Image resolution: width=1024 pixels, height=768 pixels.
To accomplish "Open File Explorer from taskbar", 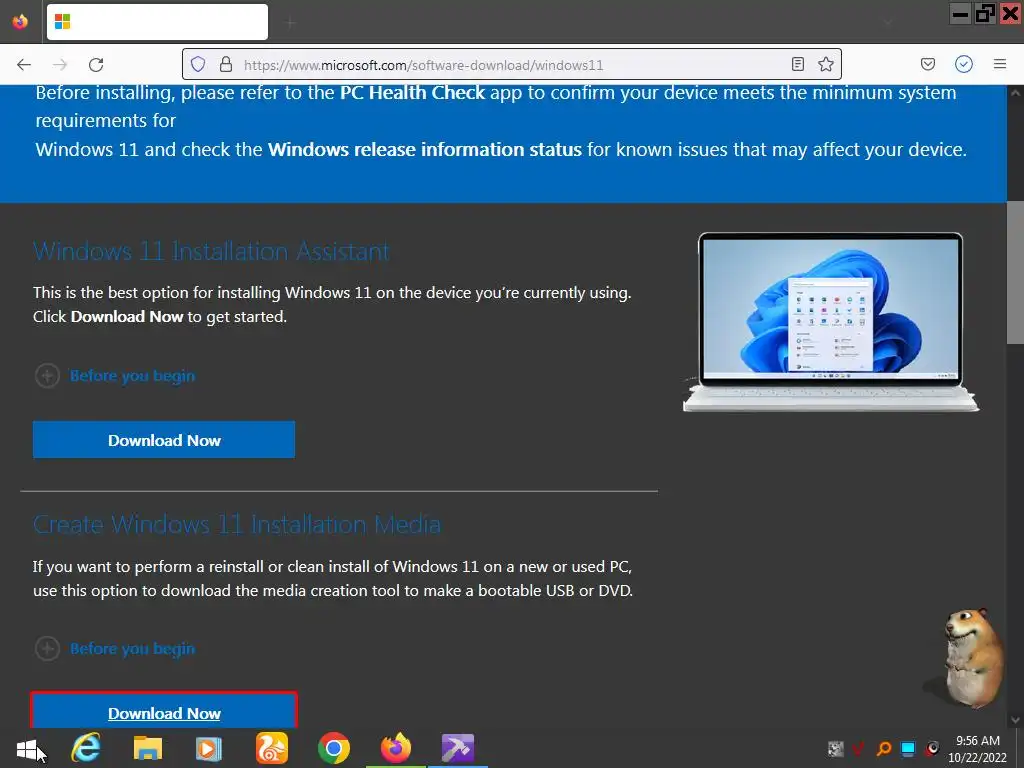I will pyautogui.click(x=148, y=748).
